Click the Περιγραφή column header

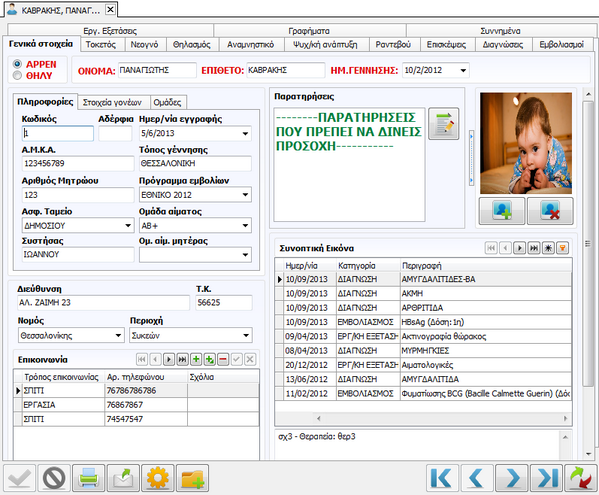(x=486, y=265)
